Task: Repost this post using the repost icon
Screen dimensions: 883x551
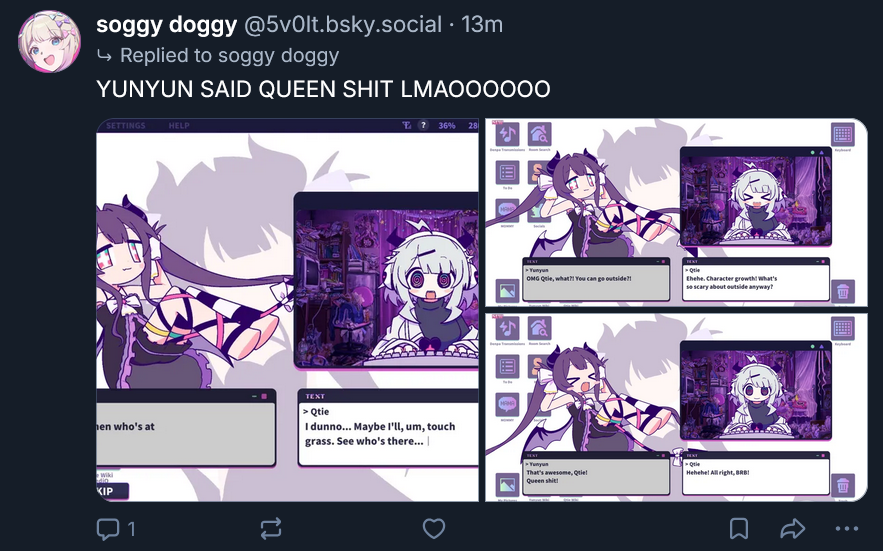Action: tap(271, 528)
